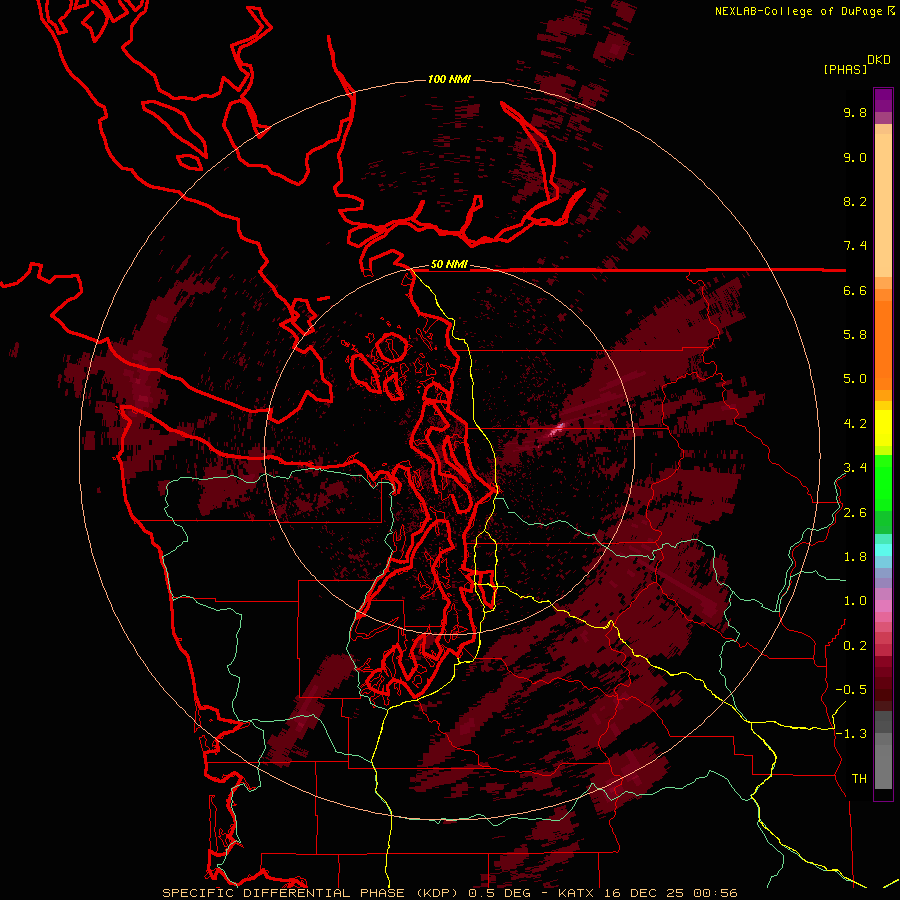Click the 9.8 scale value
This screenshot has height=900, width=900.
point(855,112)
